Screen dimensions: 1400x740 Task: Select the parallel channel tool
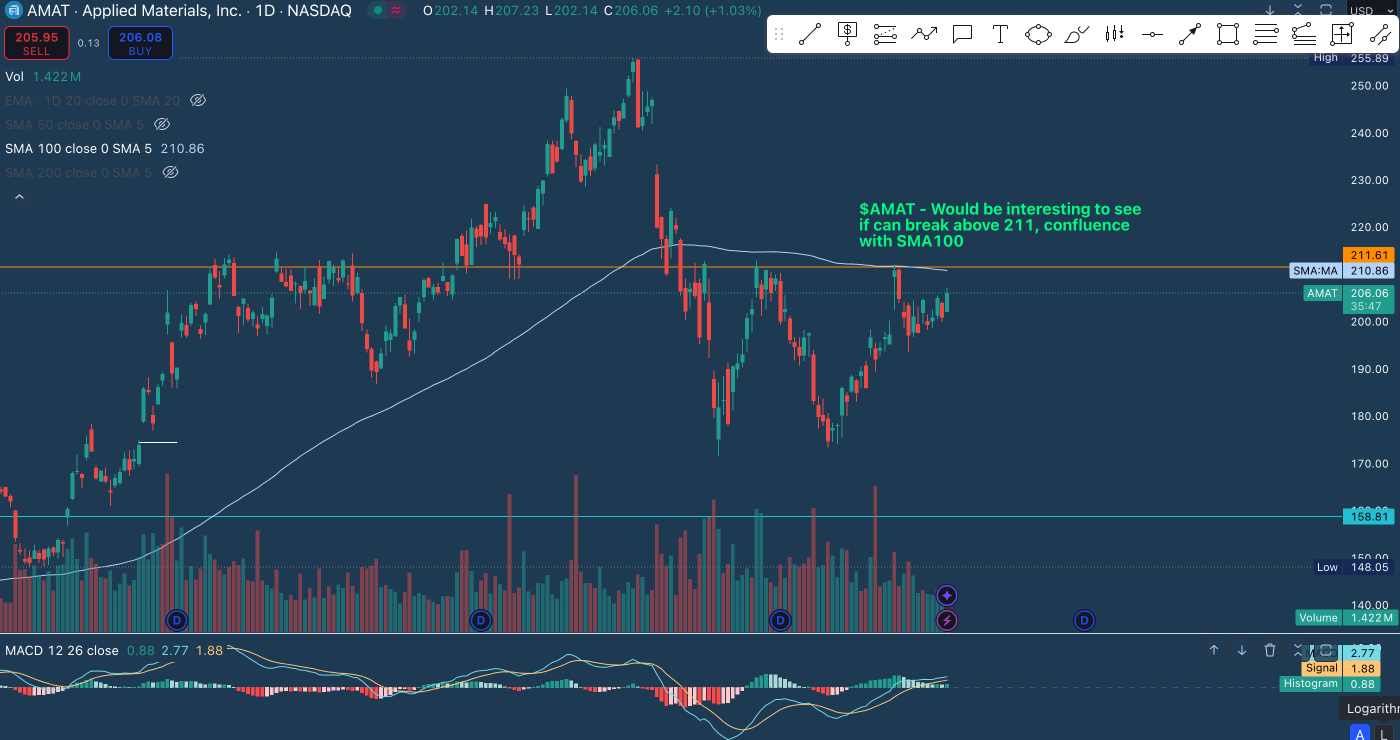point(1379,35)
